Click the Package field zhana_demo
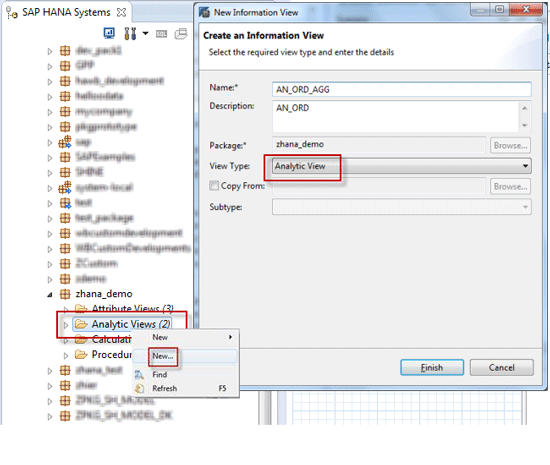The image size is (550, 465). [x=379, y=144]
